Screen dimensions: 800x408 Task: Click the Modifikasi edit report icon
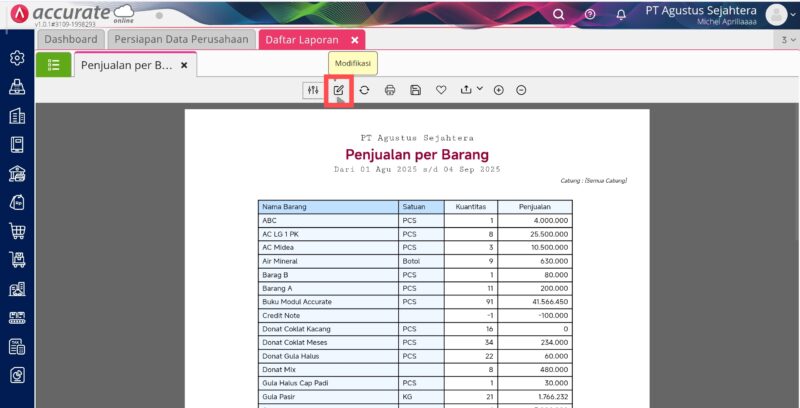[339, 90]
